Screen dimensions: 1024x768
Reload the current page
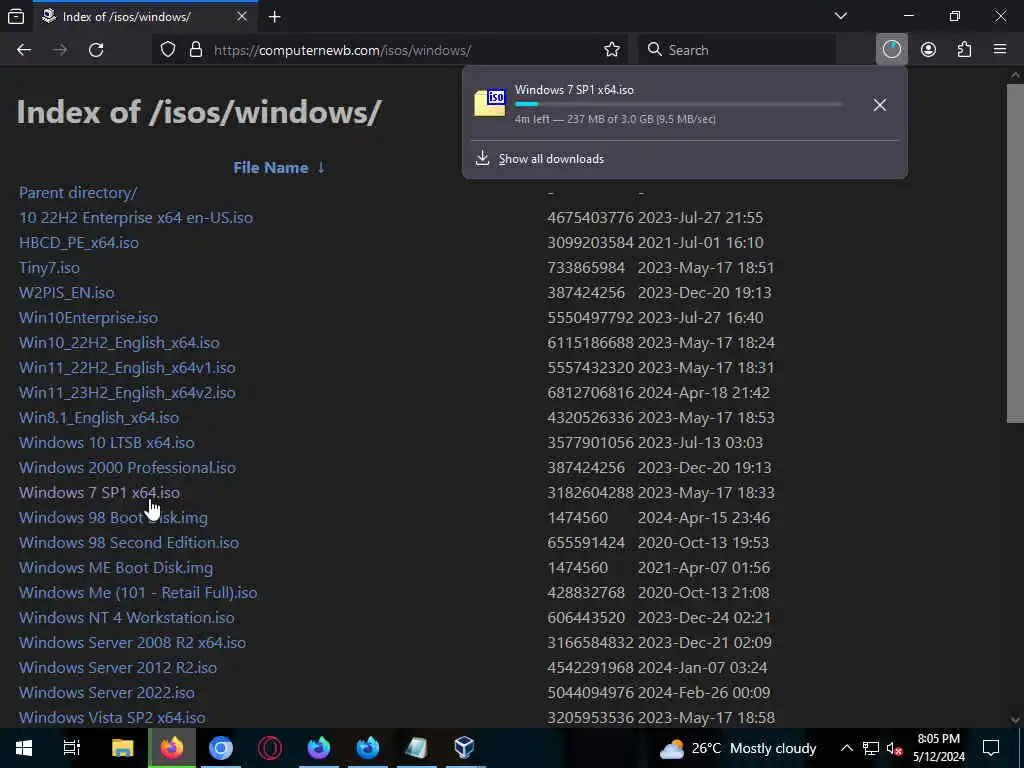click(96, 50)
